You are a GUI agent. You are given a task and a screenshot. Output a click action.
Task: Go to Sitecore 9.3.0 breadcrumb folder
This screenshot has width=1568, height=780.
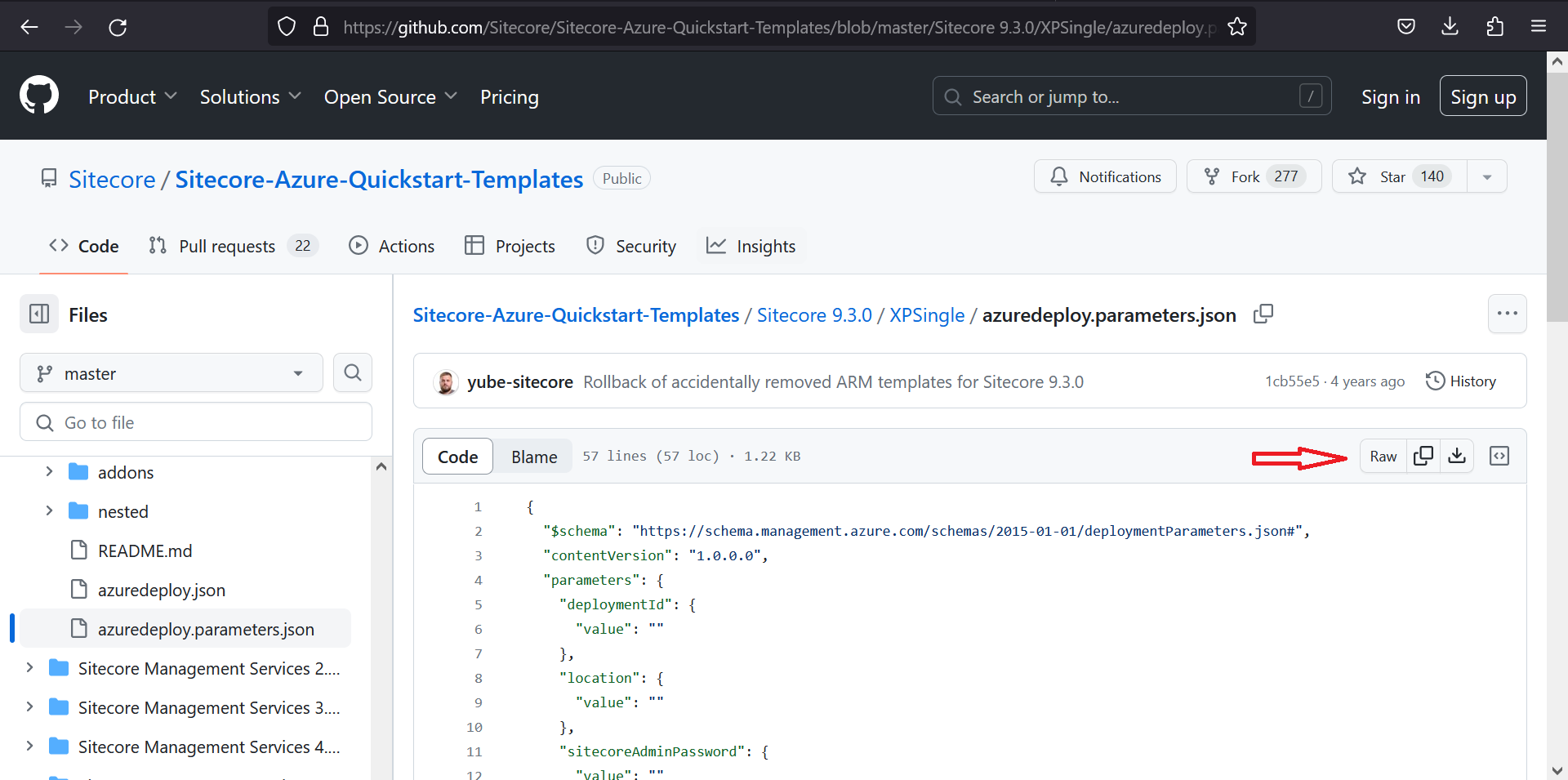pos(814,315)
